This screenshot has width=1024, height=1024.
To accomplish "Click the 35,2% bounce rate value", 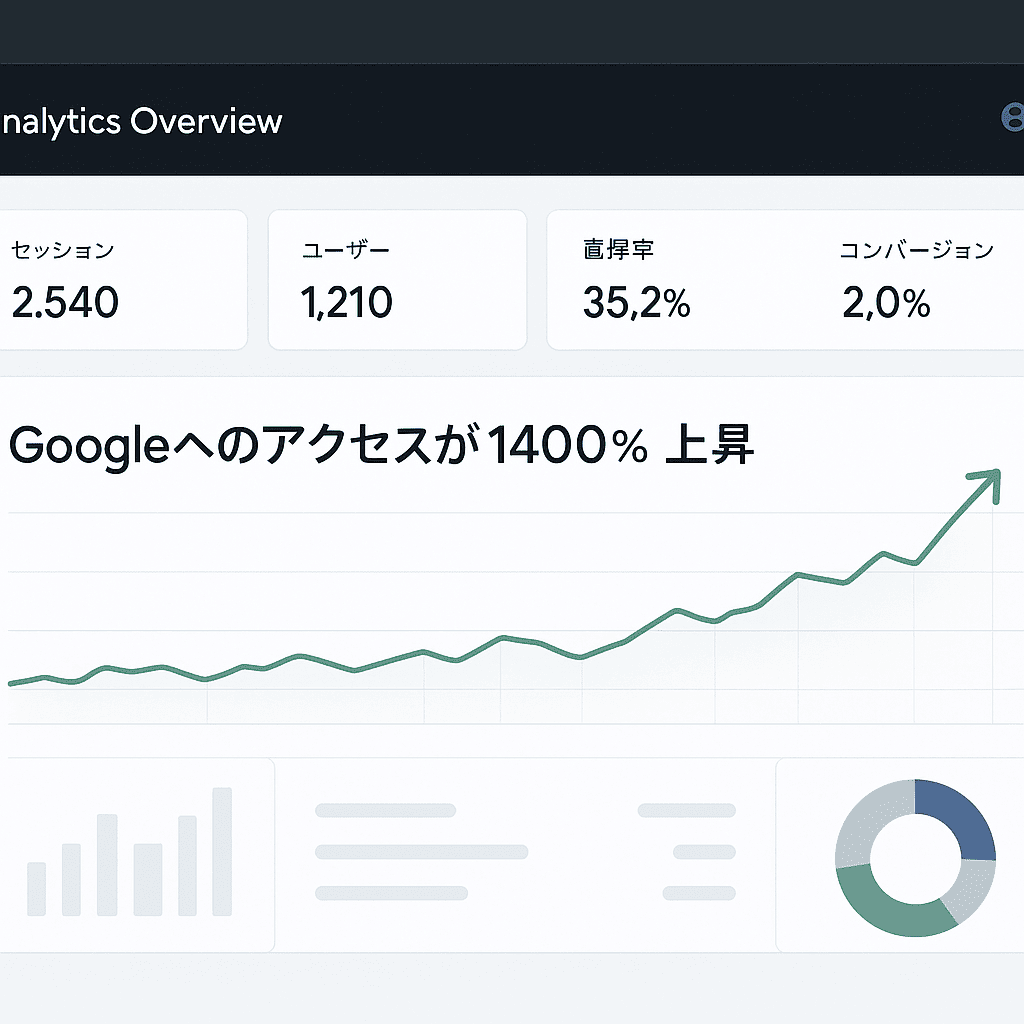I will point(636,302).
